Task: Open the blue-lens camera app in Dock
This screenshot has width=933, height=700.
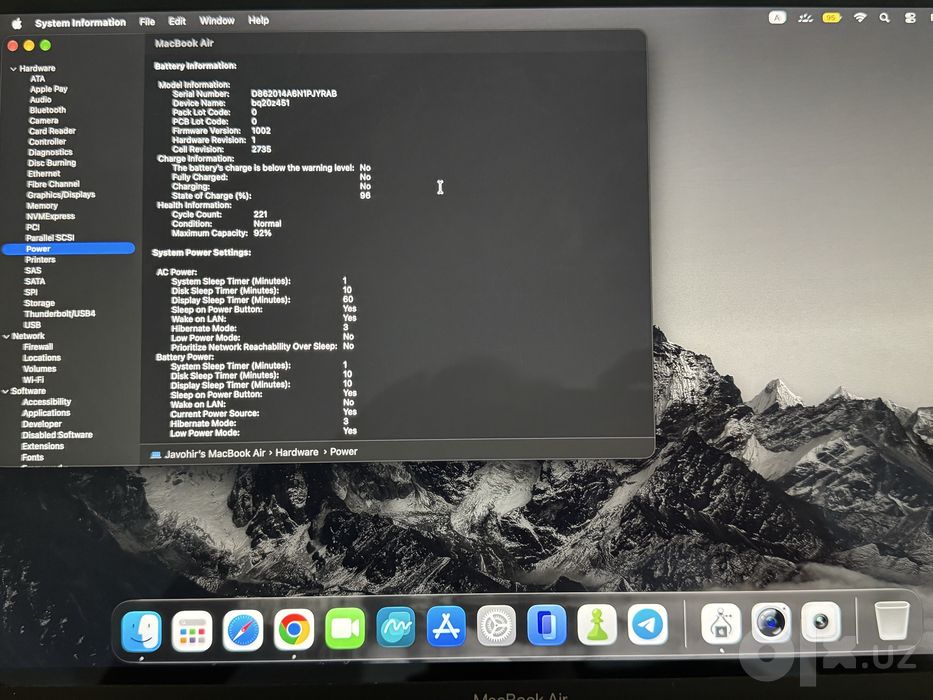Action: tap(771, 623)
